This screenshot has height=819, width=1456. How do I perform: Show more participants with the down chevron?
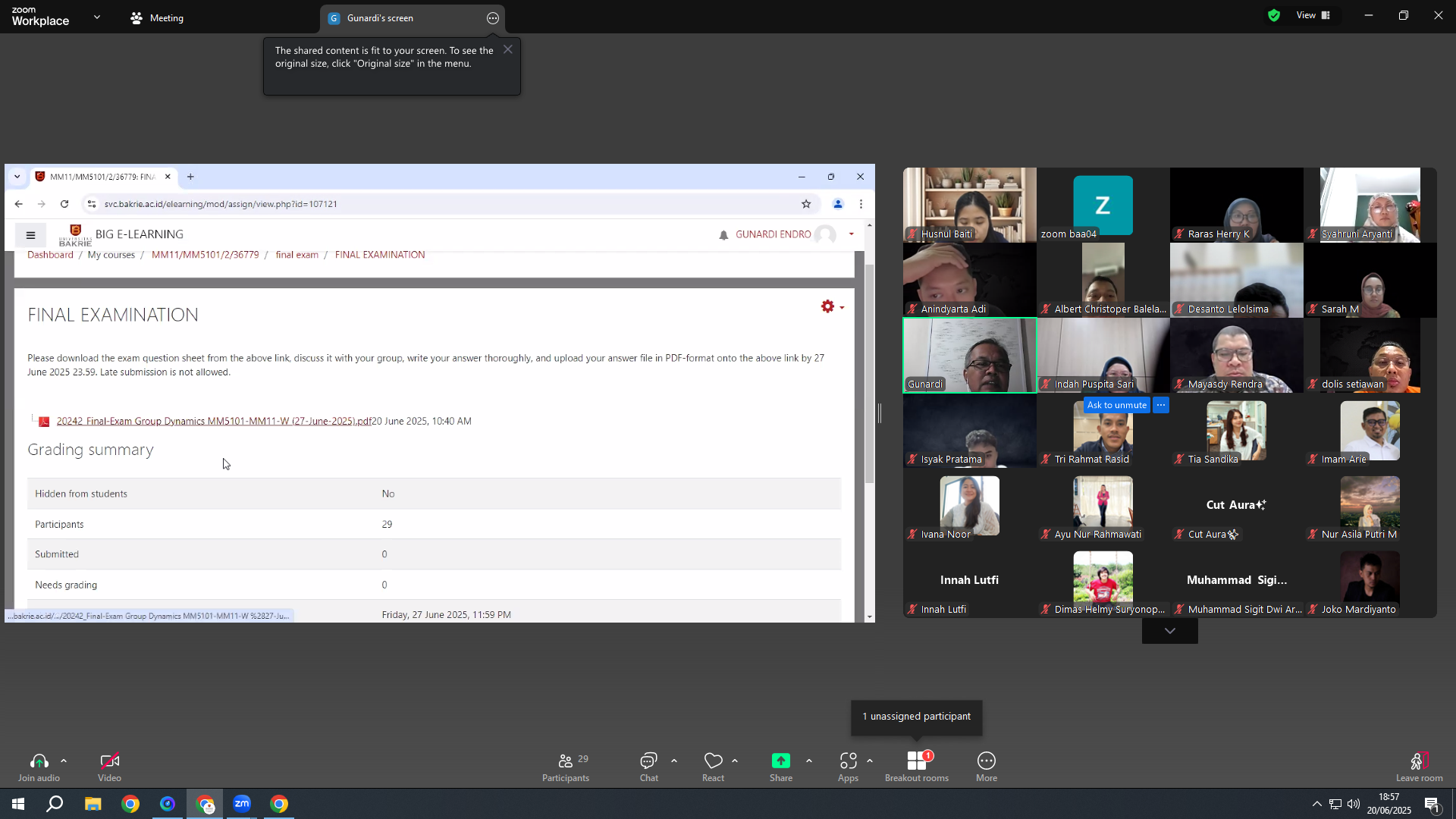(1170, 631)
